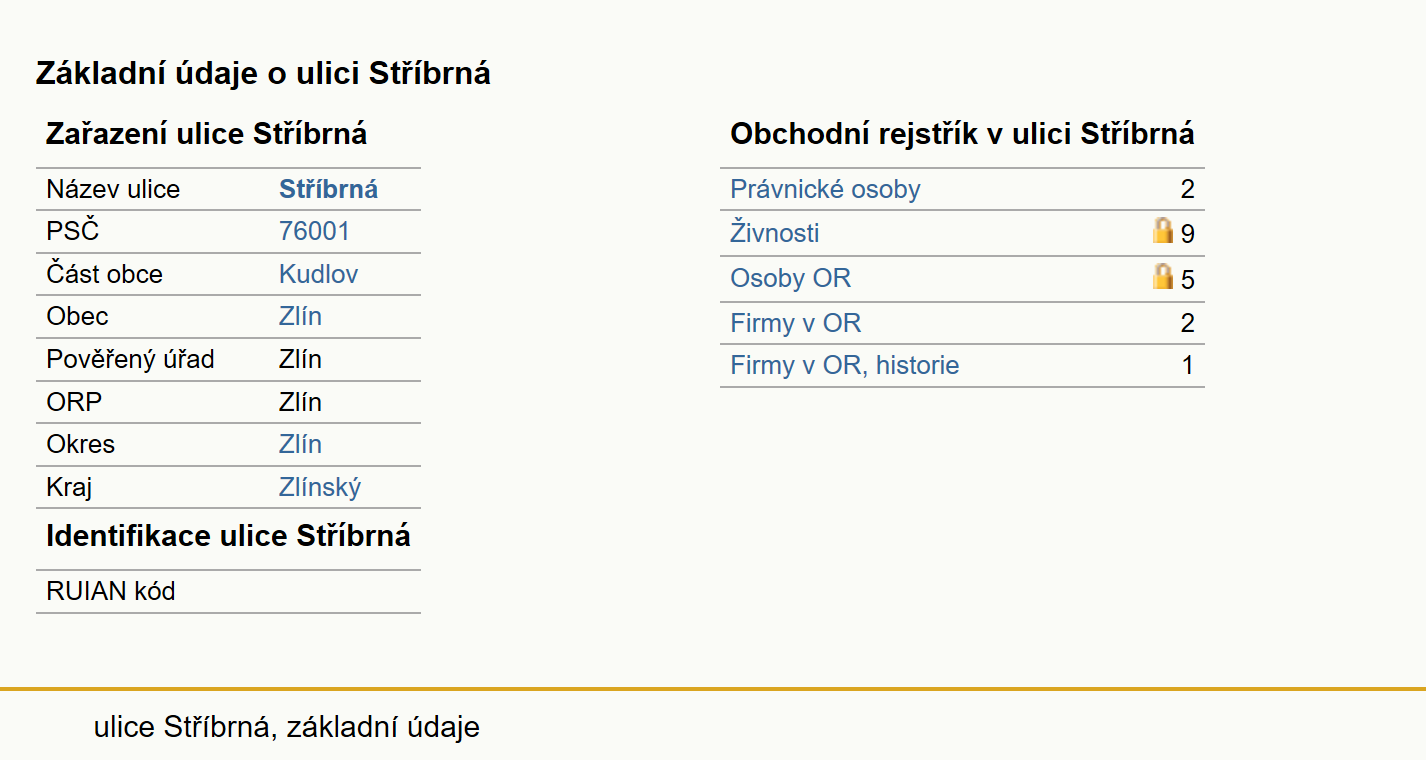View Firmy v OR, historie link

tap(844, 366)
